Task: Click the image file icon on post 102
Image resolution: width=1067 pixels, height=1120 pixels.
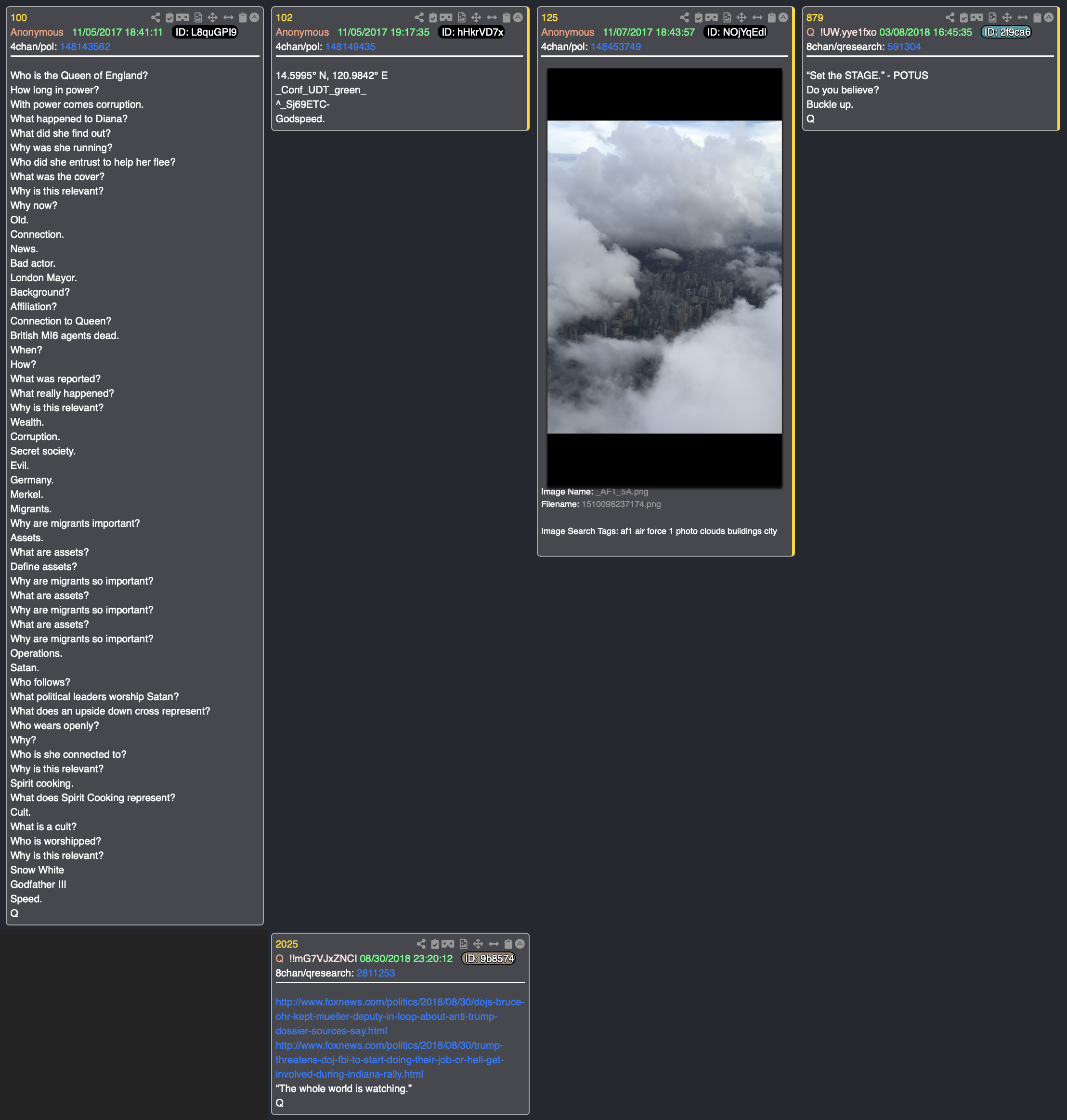Action: [x=461, y=18]
